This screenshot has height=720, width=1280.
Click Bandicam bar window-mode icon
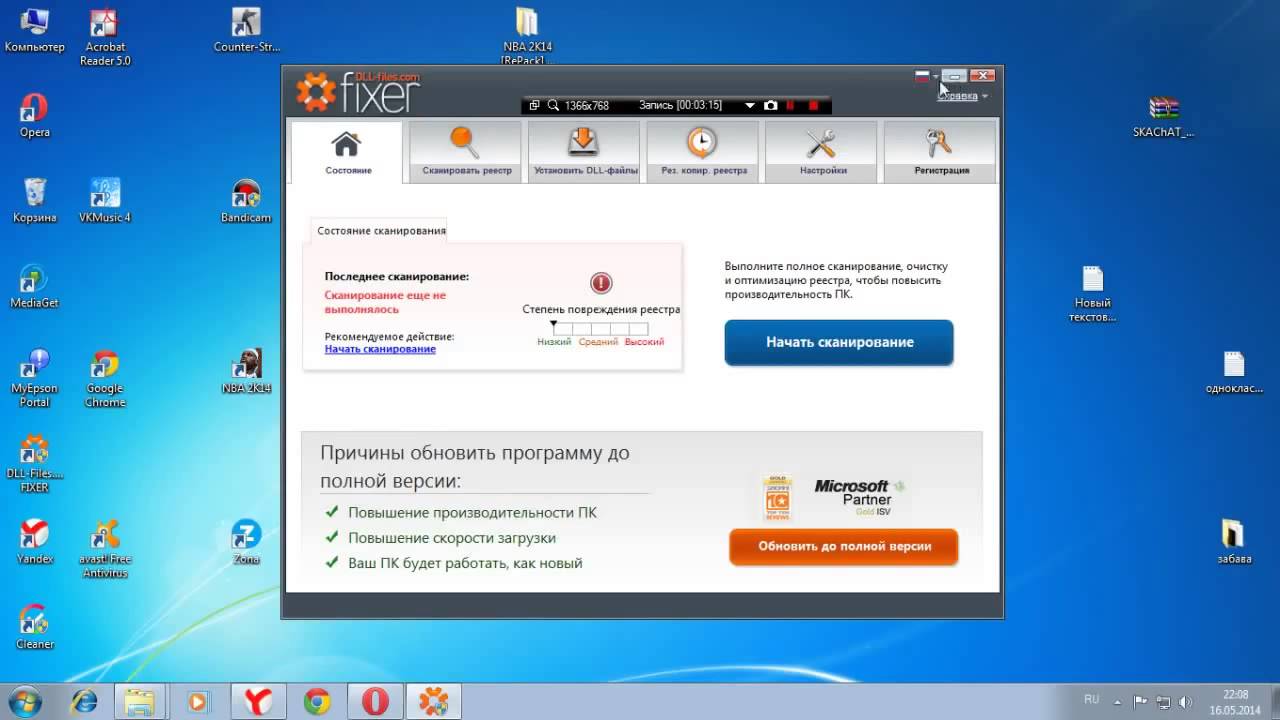[534, 105]
